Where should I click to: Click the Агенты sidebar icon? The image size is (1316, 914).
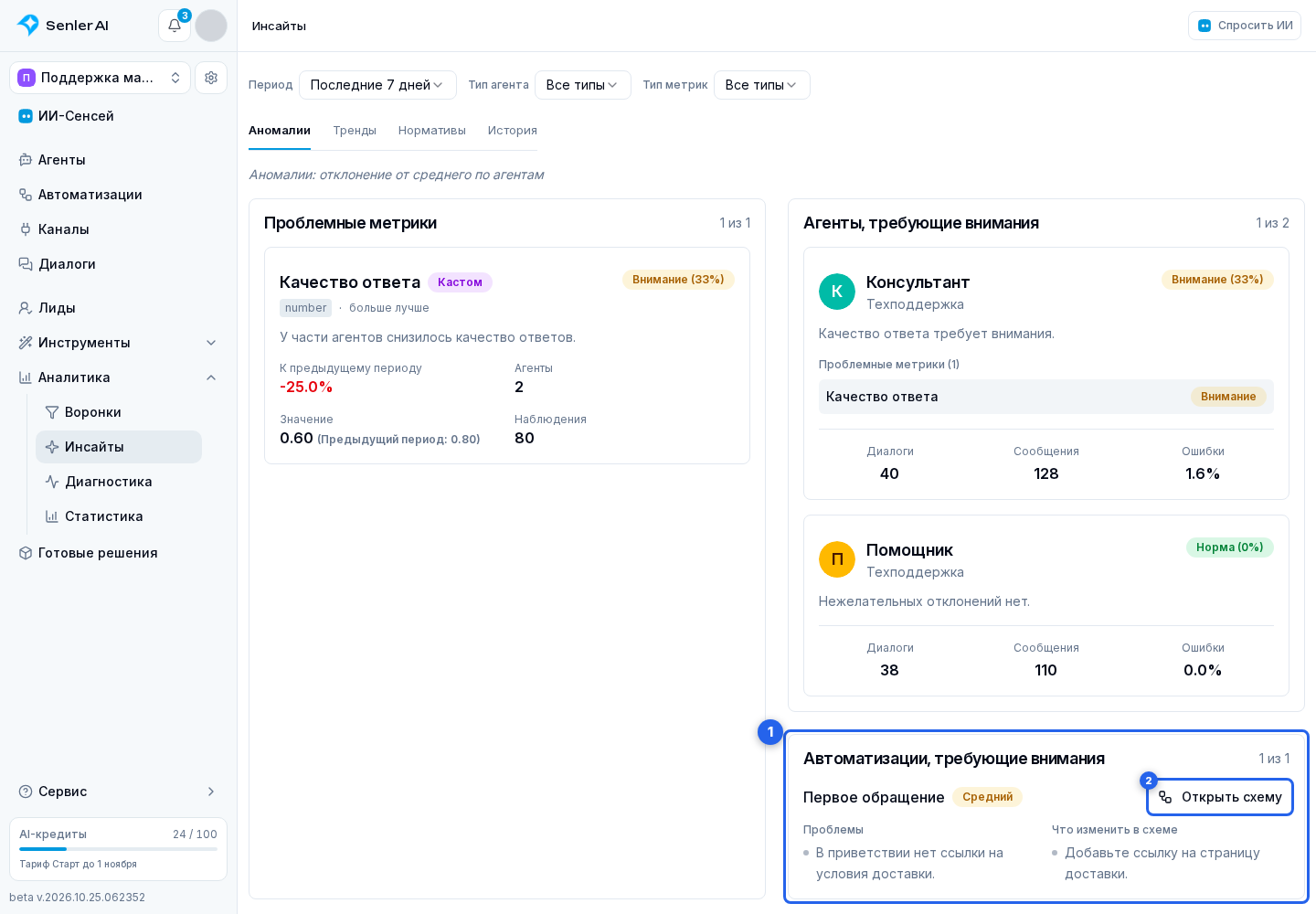26,160
